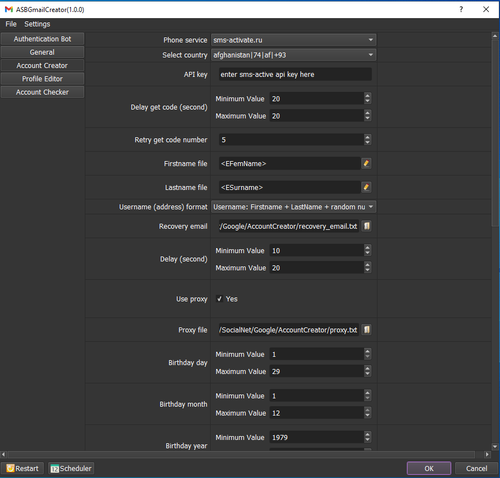Click the edit icon beside Firstname file
This screenshot has width=500, height=478.
point(366,163)
